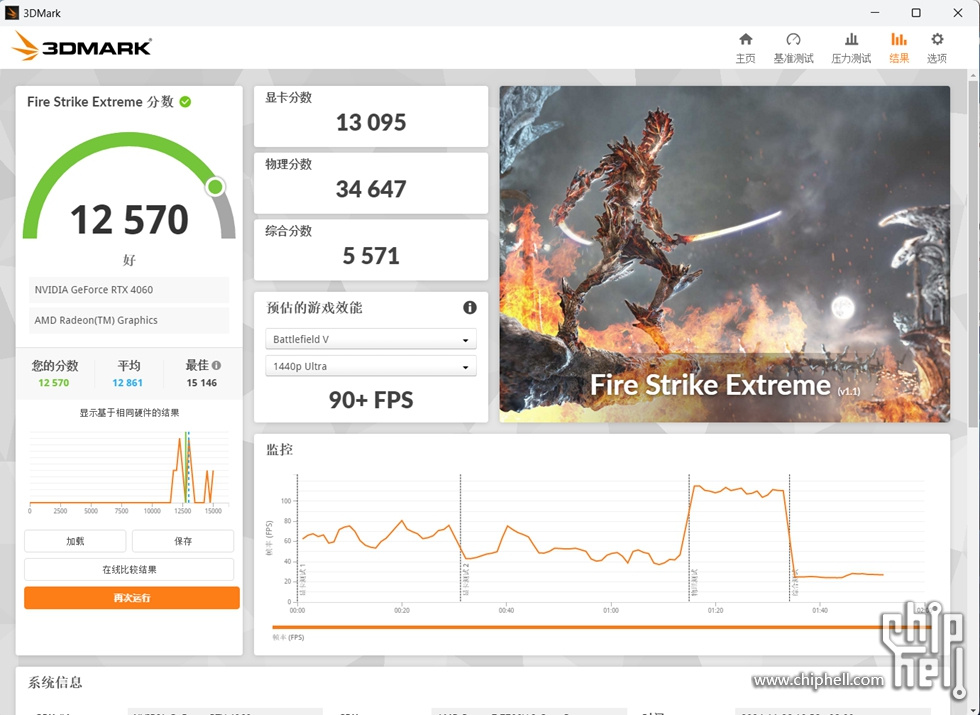Click the 3DMark logo in header
The width and height of the screenshot is (980, 715).
[x=81, y=46]
